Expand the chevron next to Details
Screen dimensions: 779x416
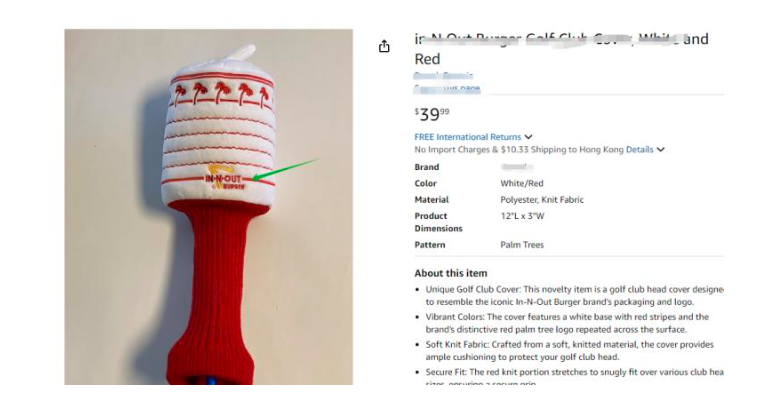click(661, 150)
